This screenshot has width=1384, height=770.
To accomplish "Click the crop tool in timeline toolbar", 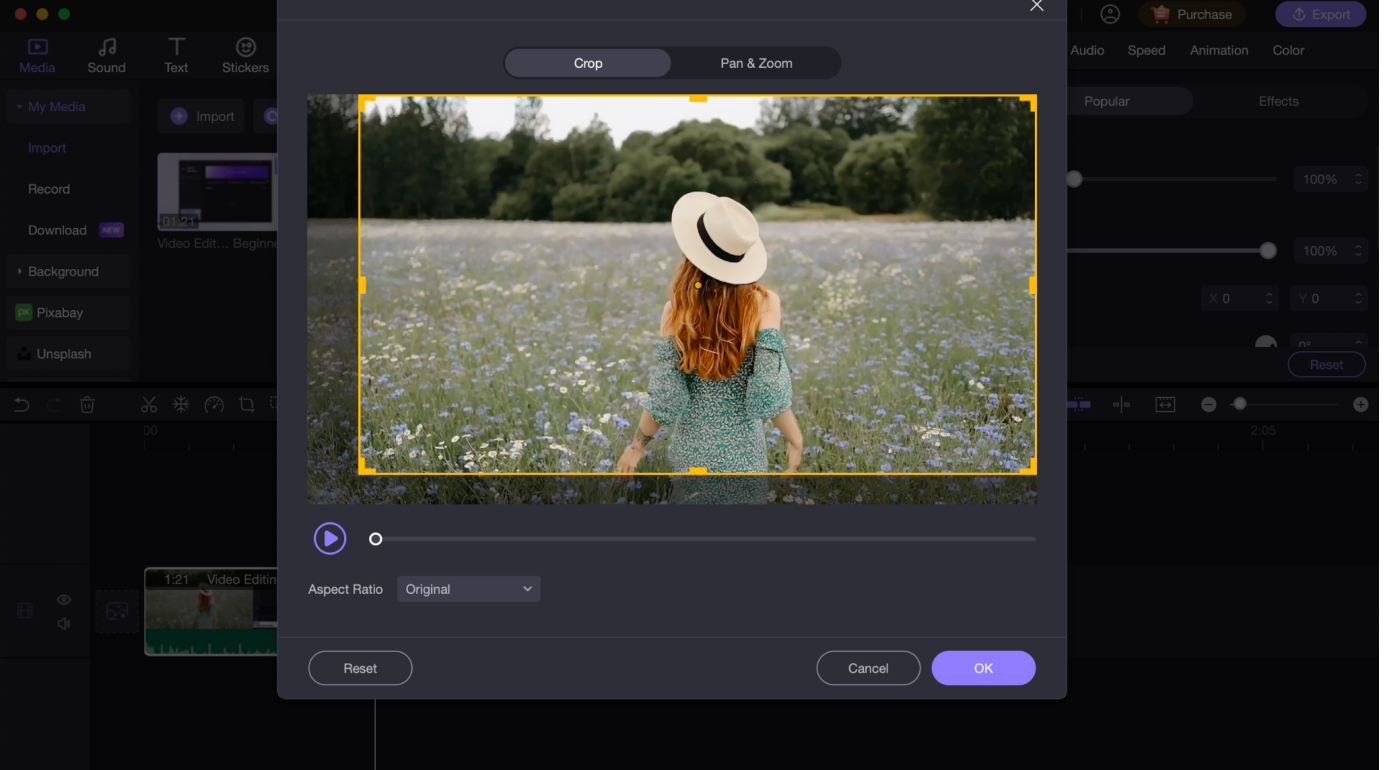I will point(246,405).
